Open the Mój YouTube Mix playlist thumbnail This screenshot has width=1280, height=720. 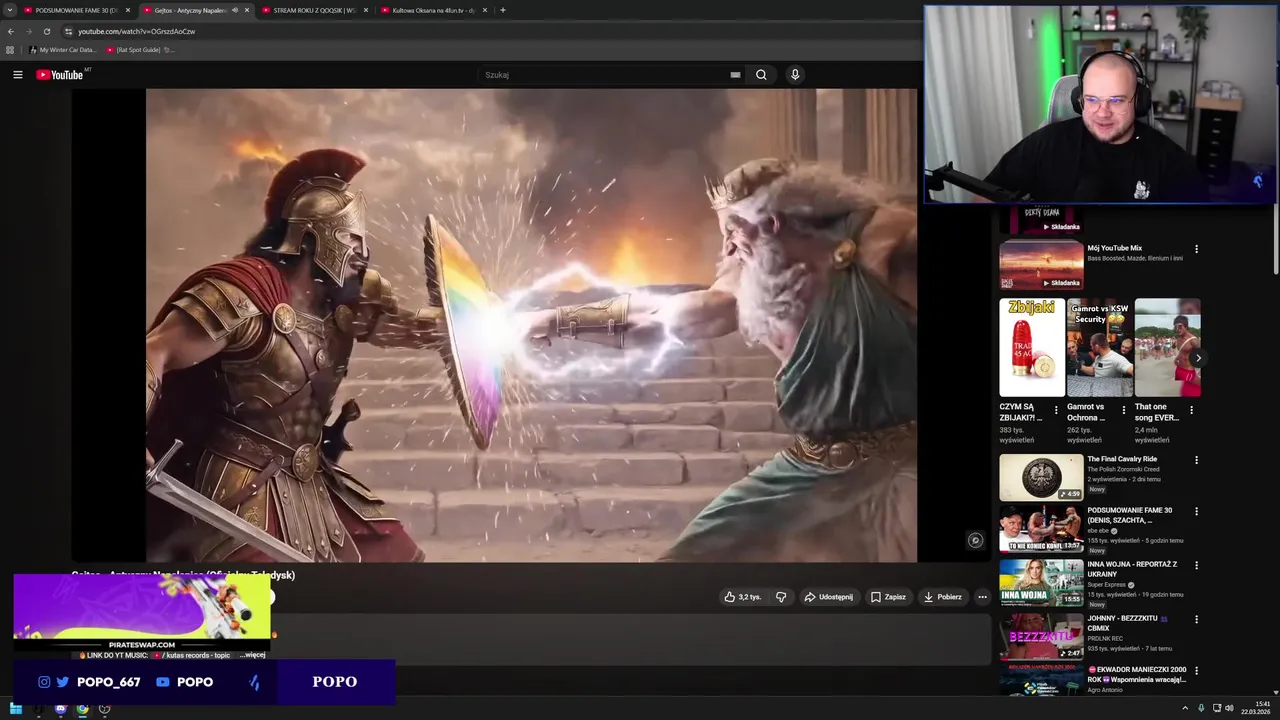pyautogui.click(x=1041, y=265)
